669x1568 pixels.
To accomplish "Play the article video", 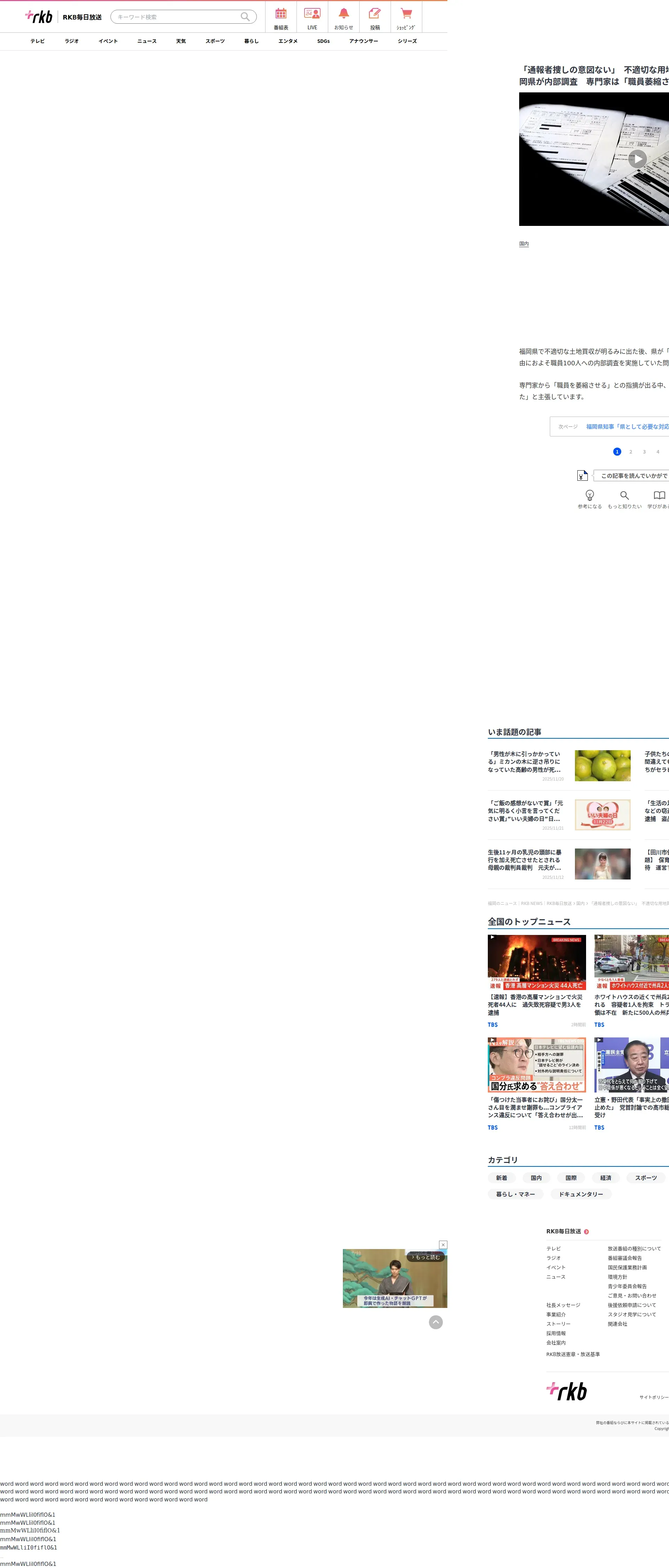I will [x=637, y=159].
